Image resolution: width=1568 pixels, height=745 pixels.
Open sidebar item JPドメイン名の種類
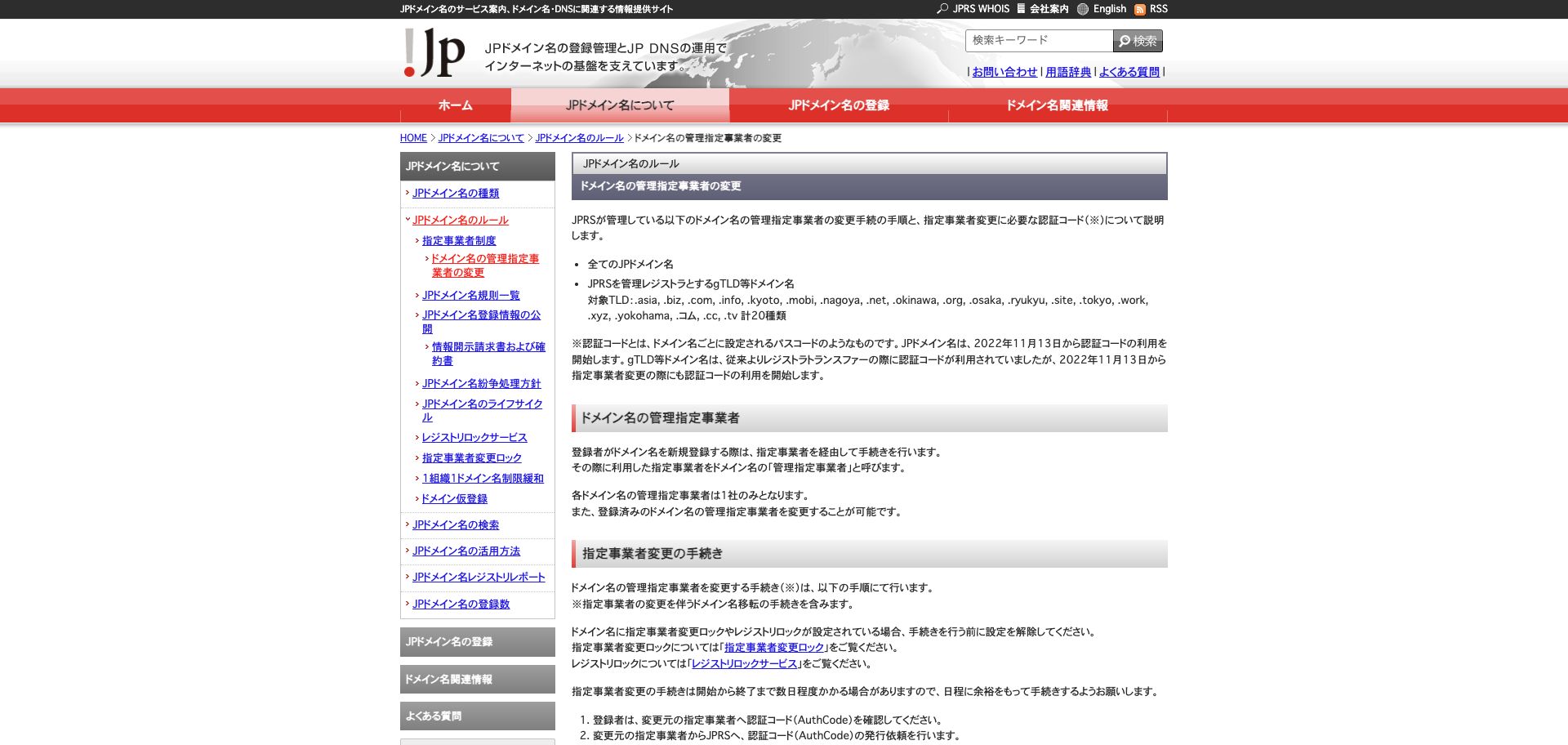coord(456,194)
